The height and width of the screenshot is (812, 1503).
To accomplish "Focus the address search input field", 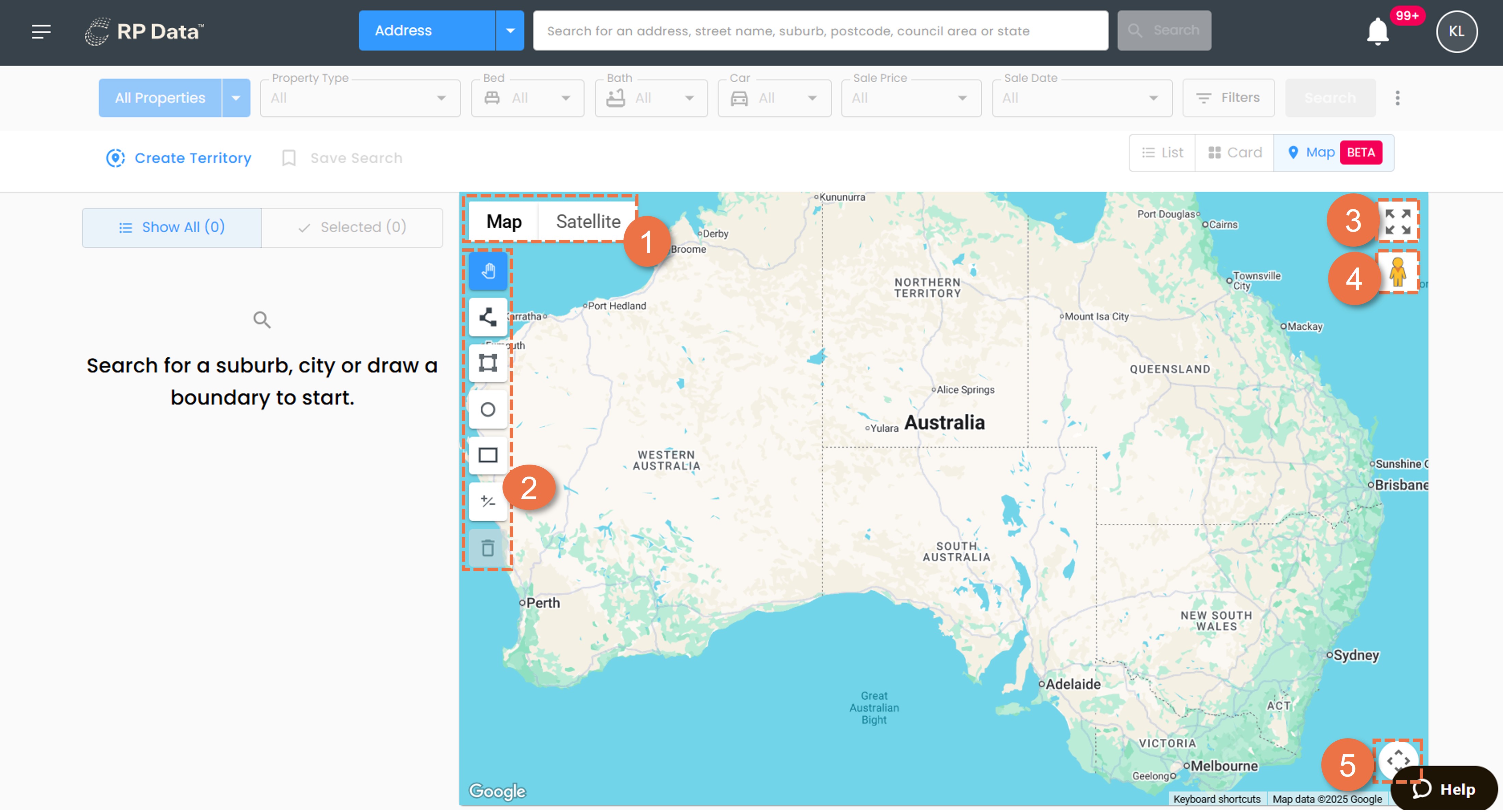I will pos(821,30).
